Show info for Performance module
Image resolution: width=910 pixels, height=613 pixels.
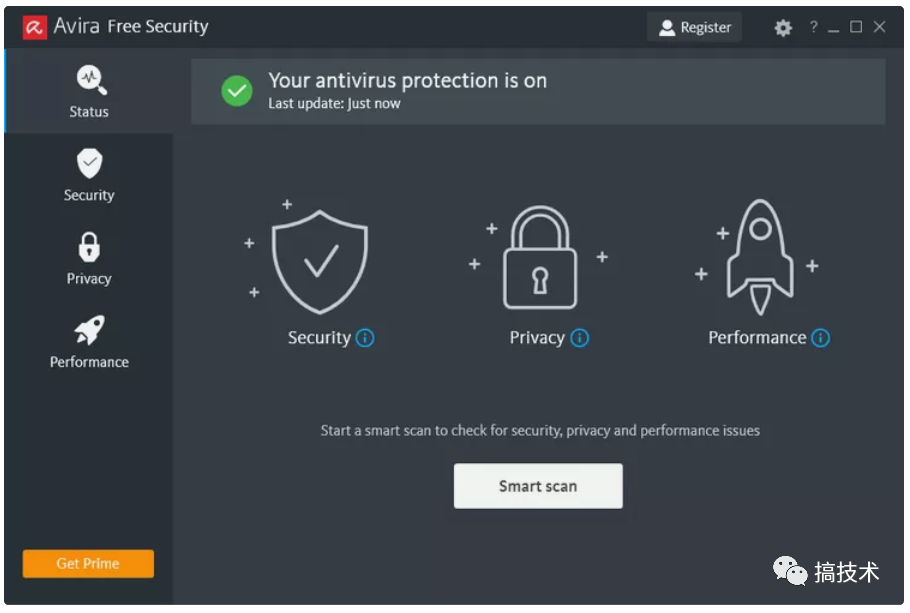[820, 337]
